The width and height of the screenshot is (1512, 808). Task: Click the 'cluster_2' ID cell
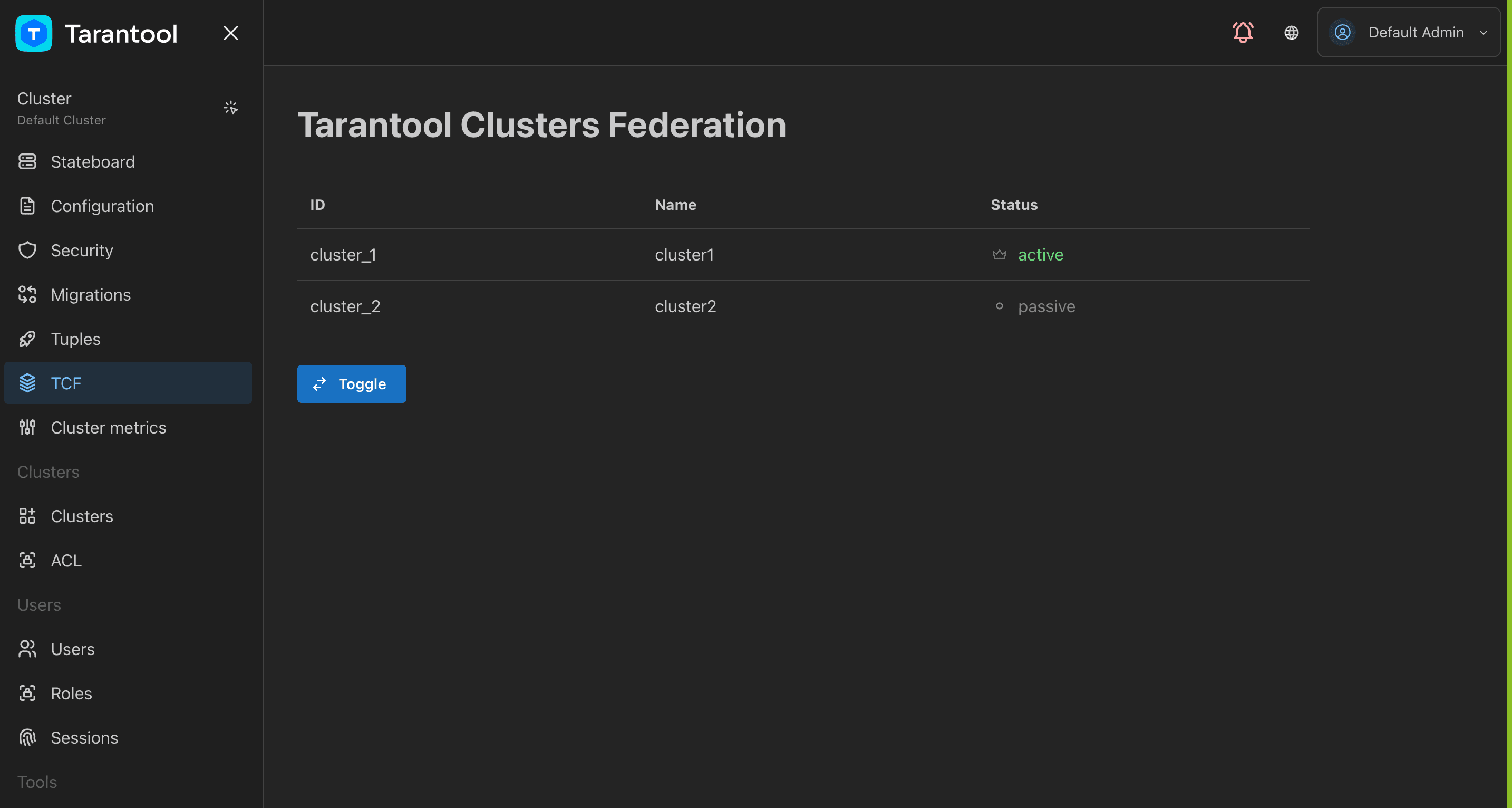pyautogui.click(x=345, y=306)
